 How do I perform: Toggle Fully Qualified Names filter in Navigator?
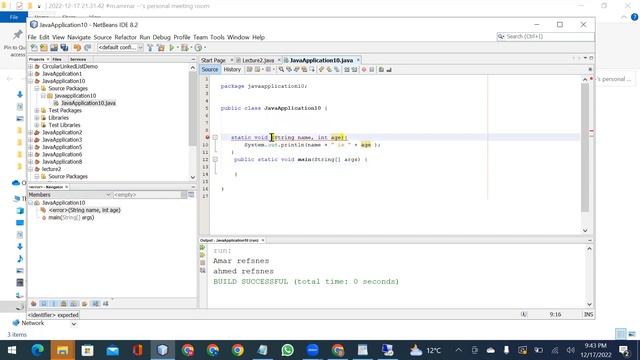[84, 304]
